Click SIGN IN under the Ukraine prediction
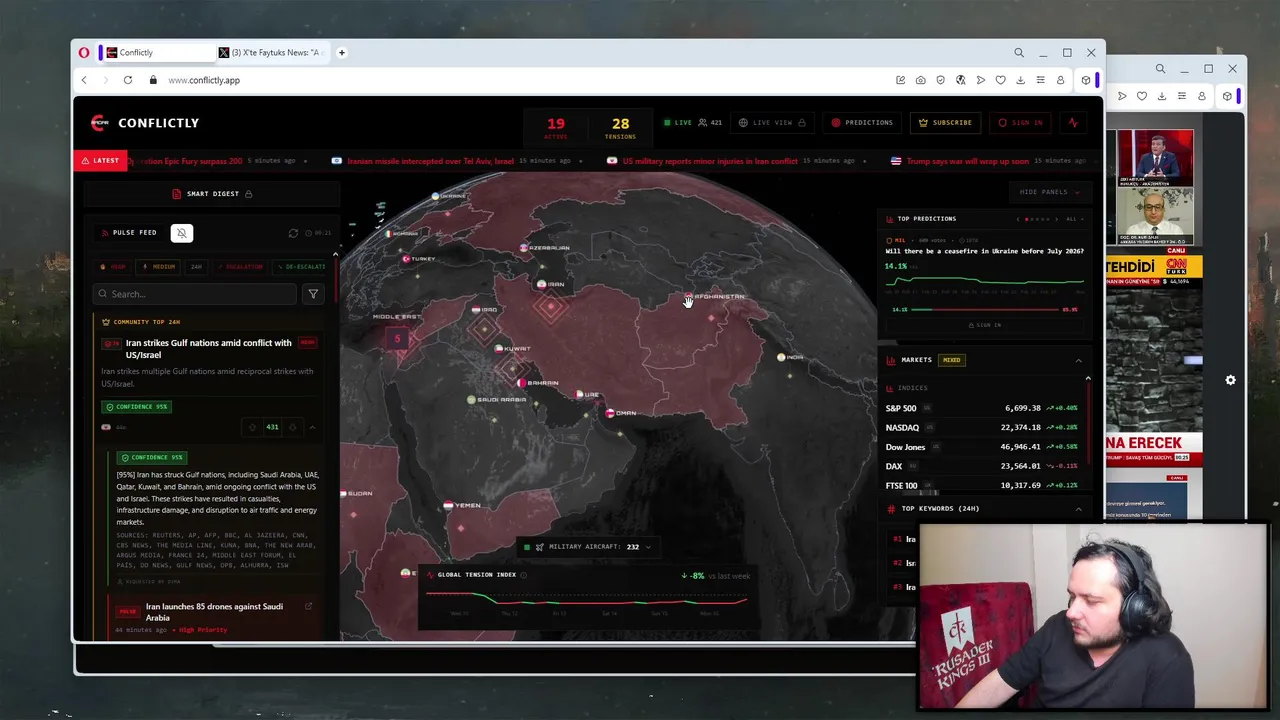The height and width of the screenshot is (720, 1280). (984, 325)
